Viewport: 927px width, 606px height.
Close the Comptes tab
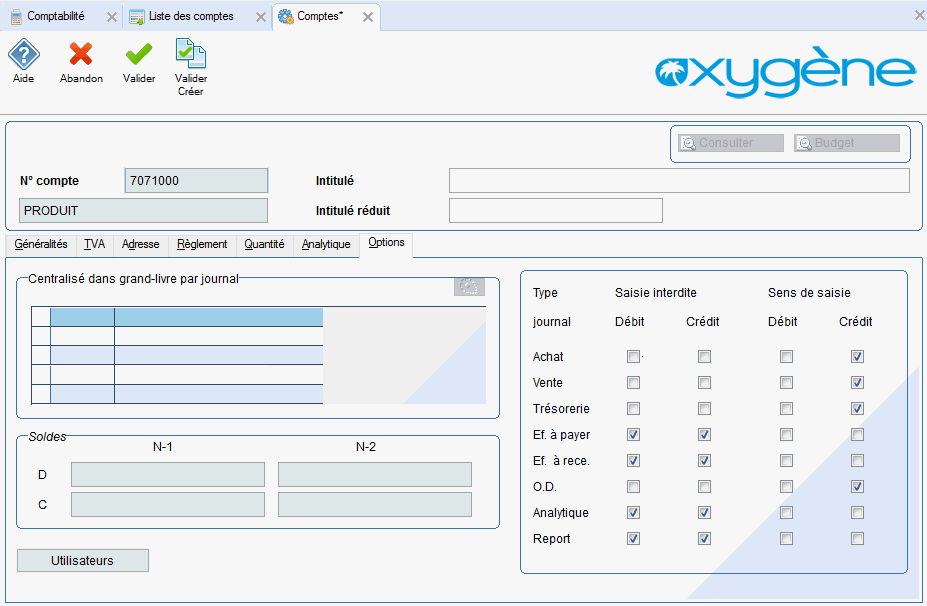368,17
